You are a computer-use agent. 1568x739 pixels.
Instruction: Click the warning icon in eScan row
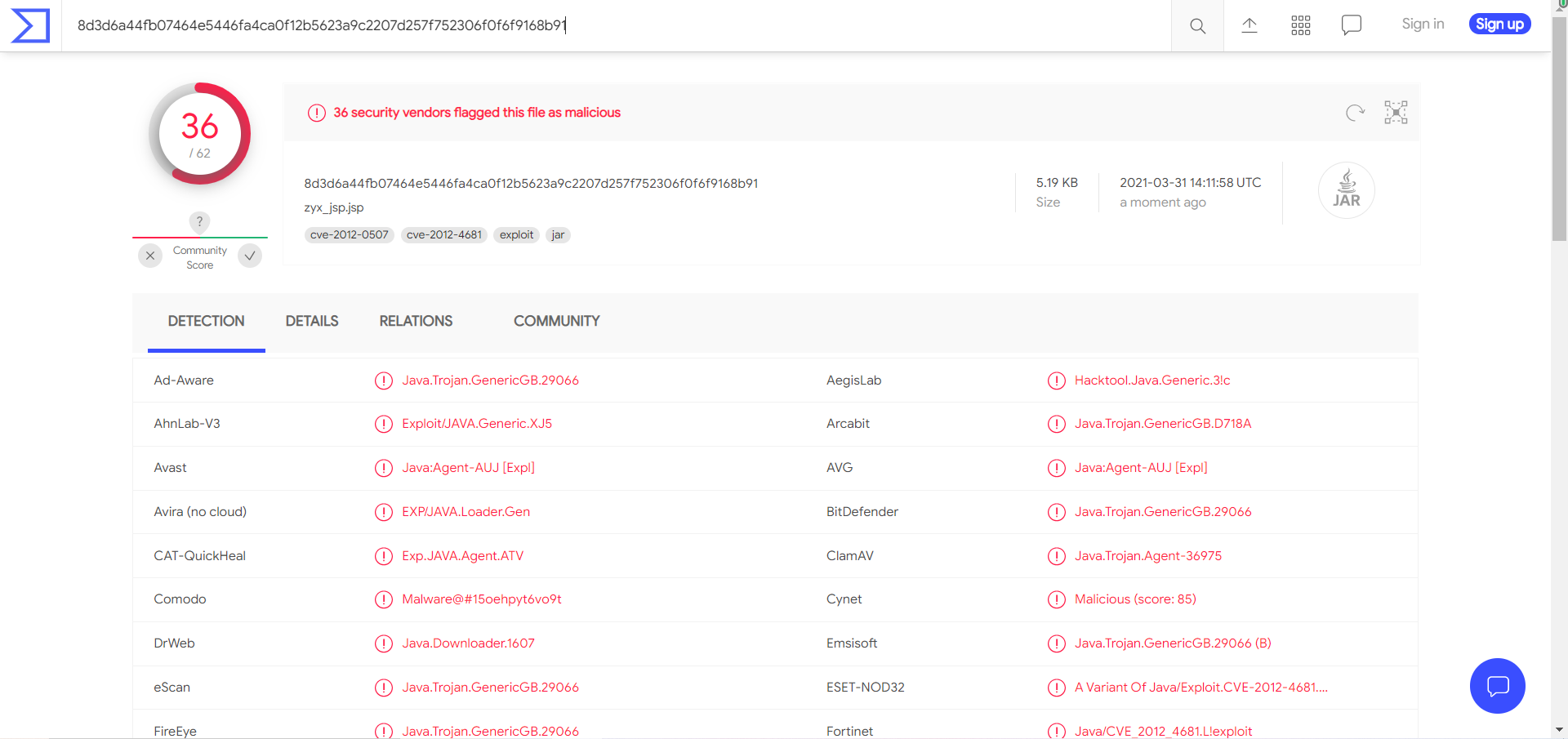(384, 688)
